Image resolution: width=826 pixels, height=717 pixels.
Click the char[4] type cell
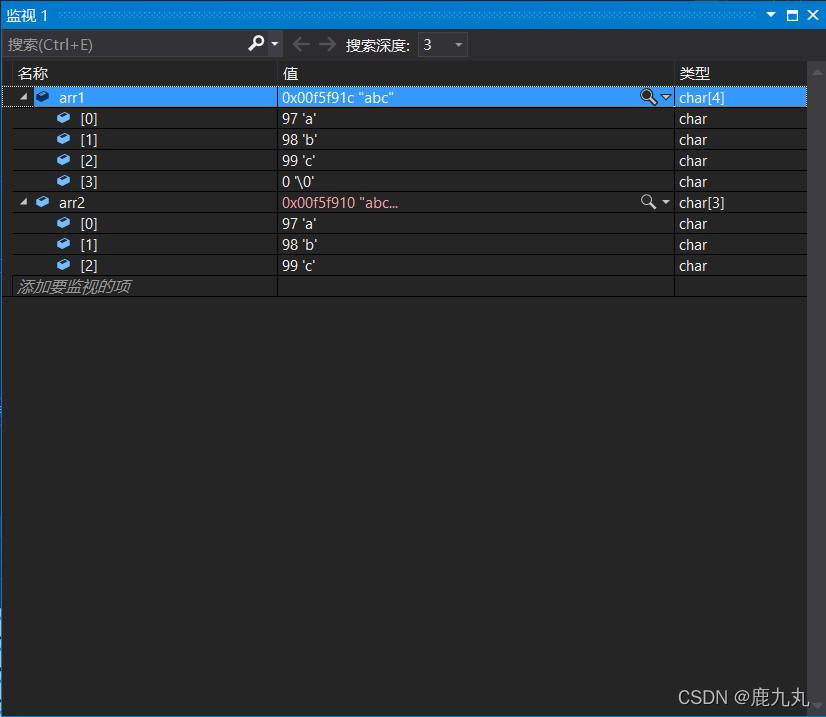point(740,97)
